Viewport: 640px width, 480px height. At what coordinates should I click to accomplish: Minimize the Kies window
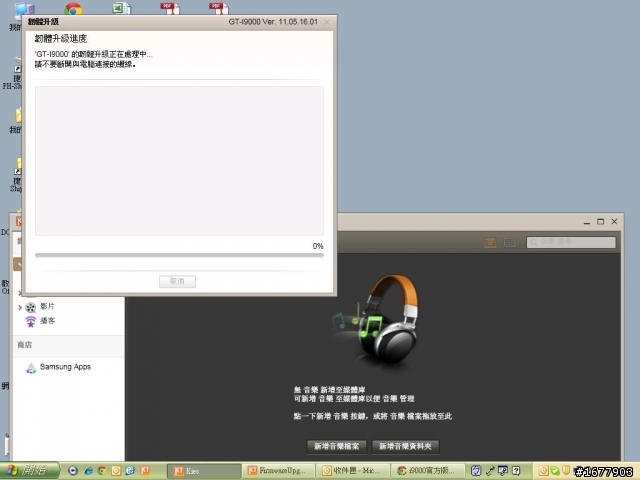point(587,222)
